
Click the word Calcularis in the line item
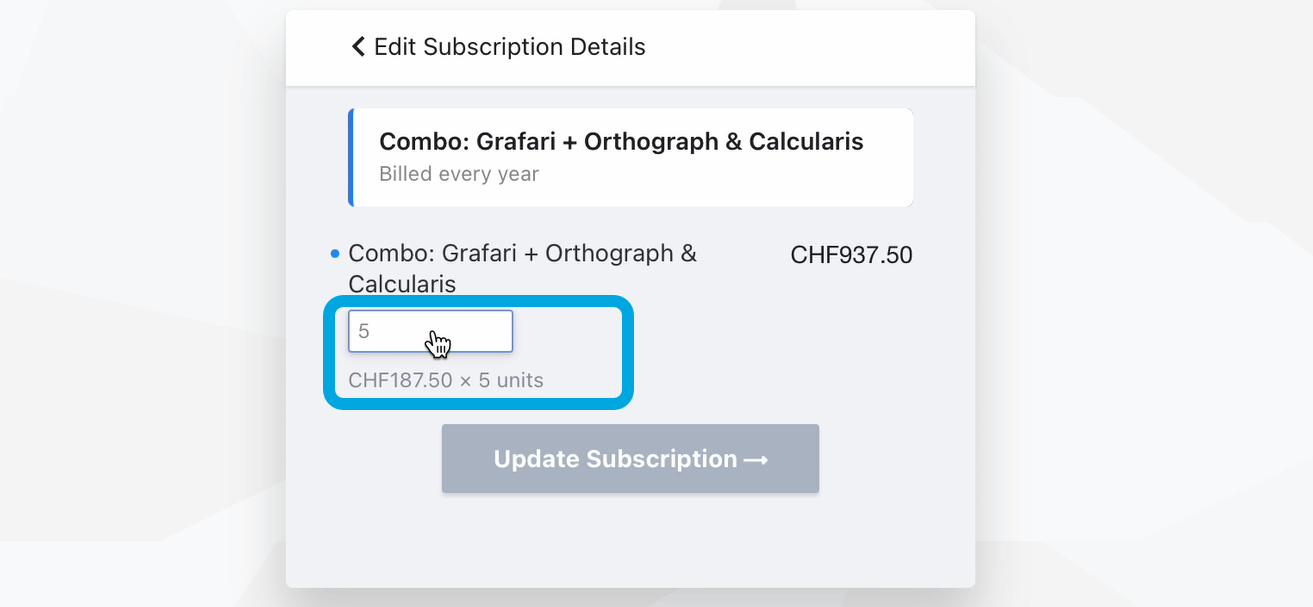[x=402, y=285]
